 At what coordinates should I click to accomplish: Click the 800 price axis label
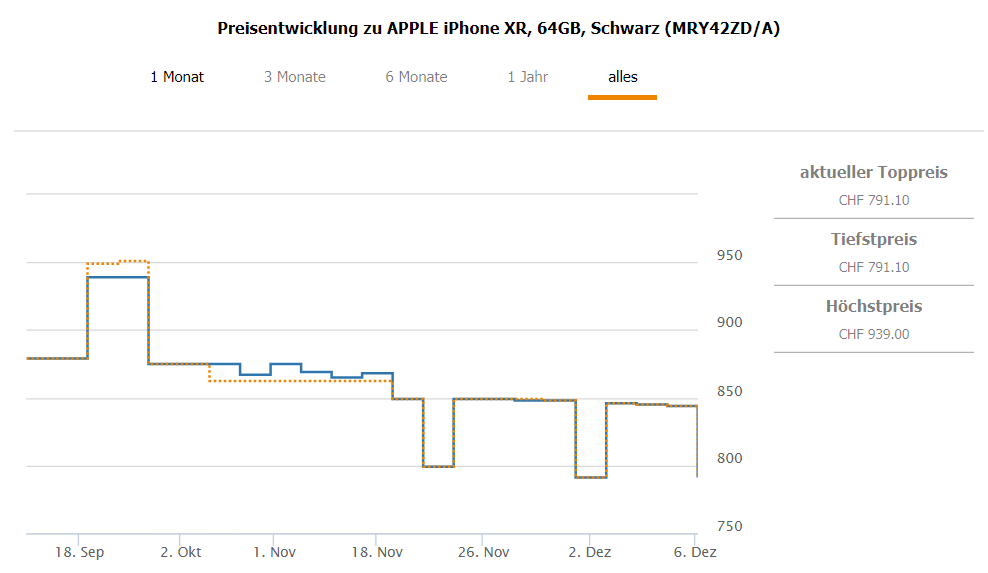coord(731,459)
